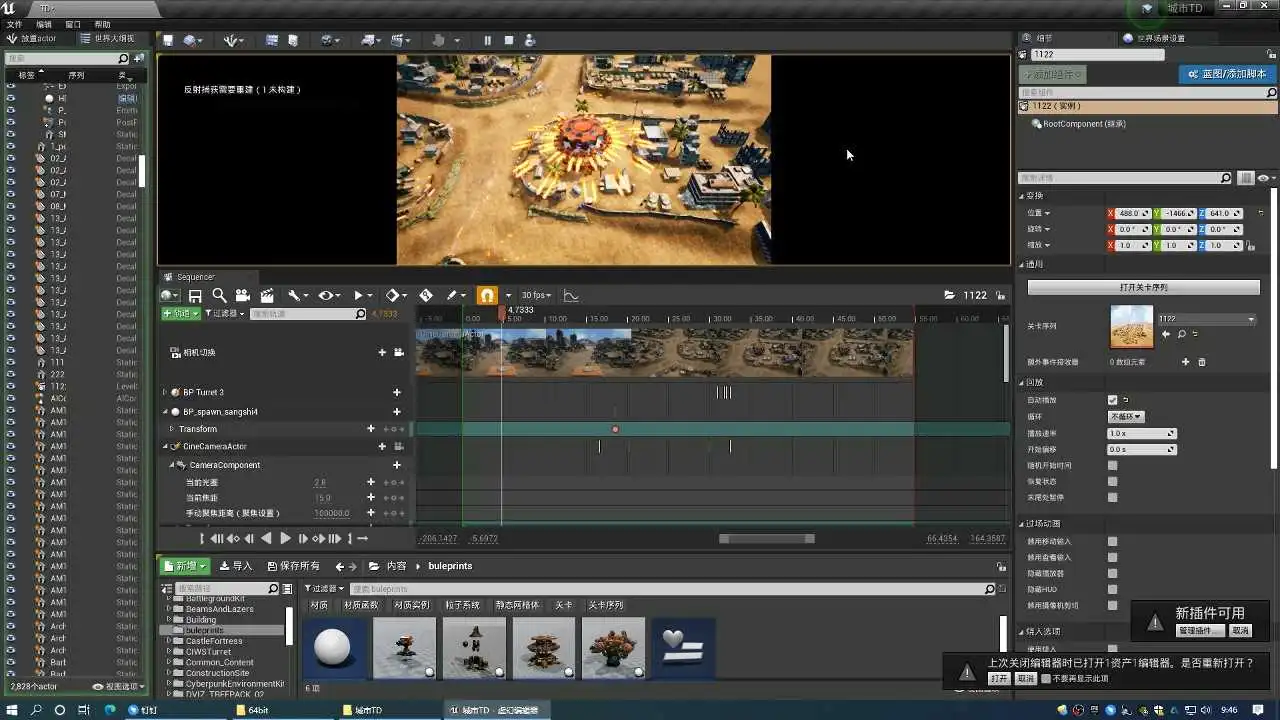Click the Location X value field
The width and height of the screenshot is (1280, 720).
(x=1132, y=213)
